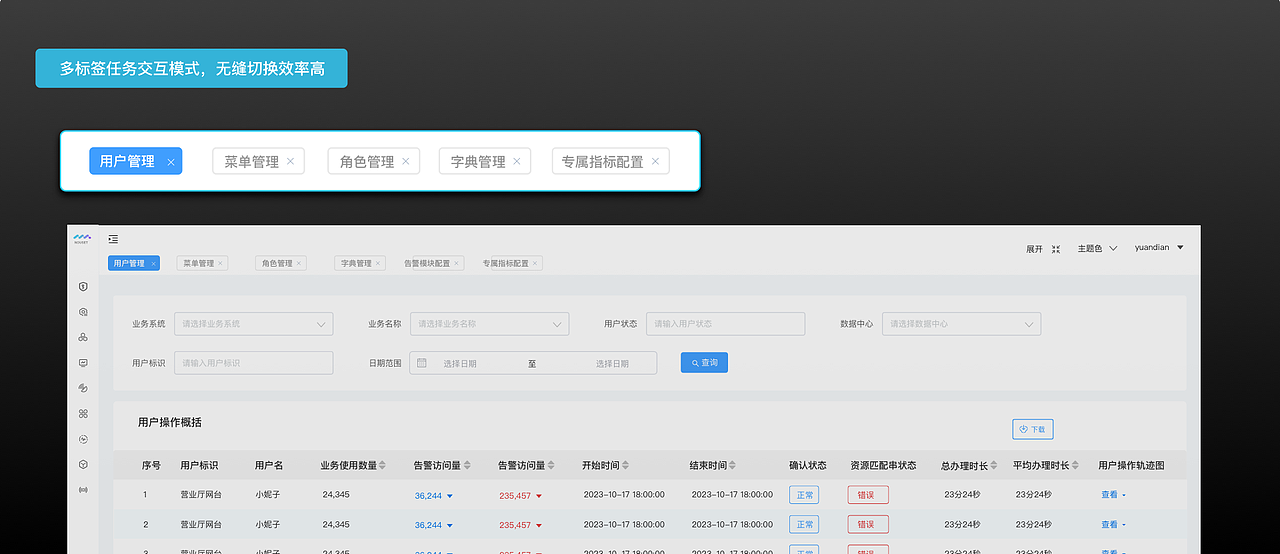
Task: Click the blue 查询 search button
Action: [704, 362]
